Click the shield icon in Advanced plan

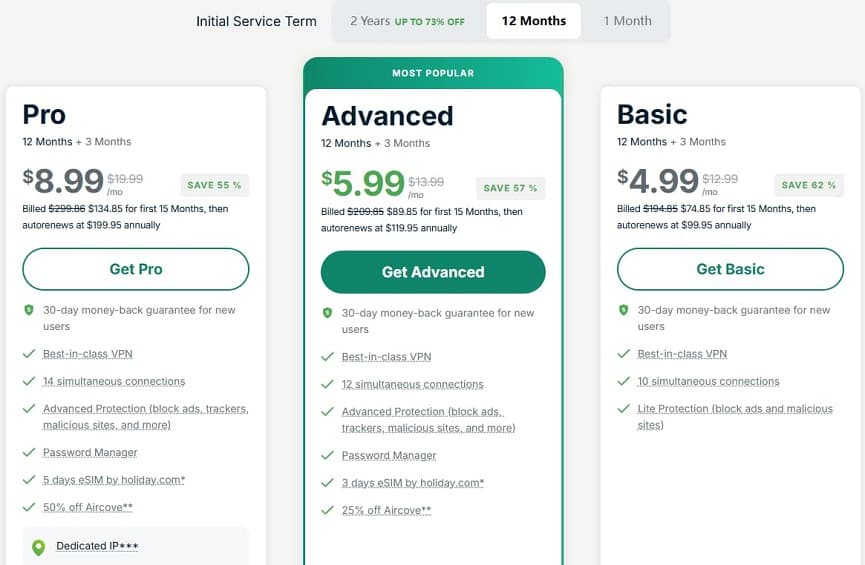coord(327,313)
